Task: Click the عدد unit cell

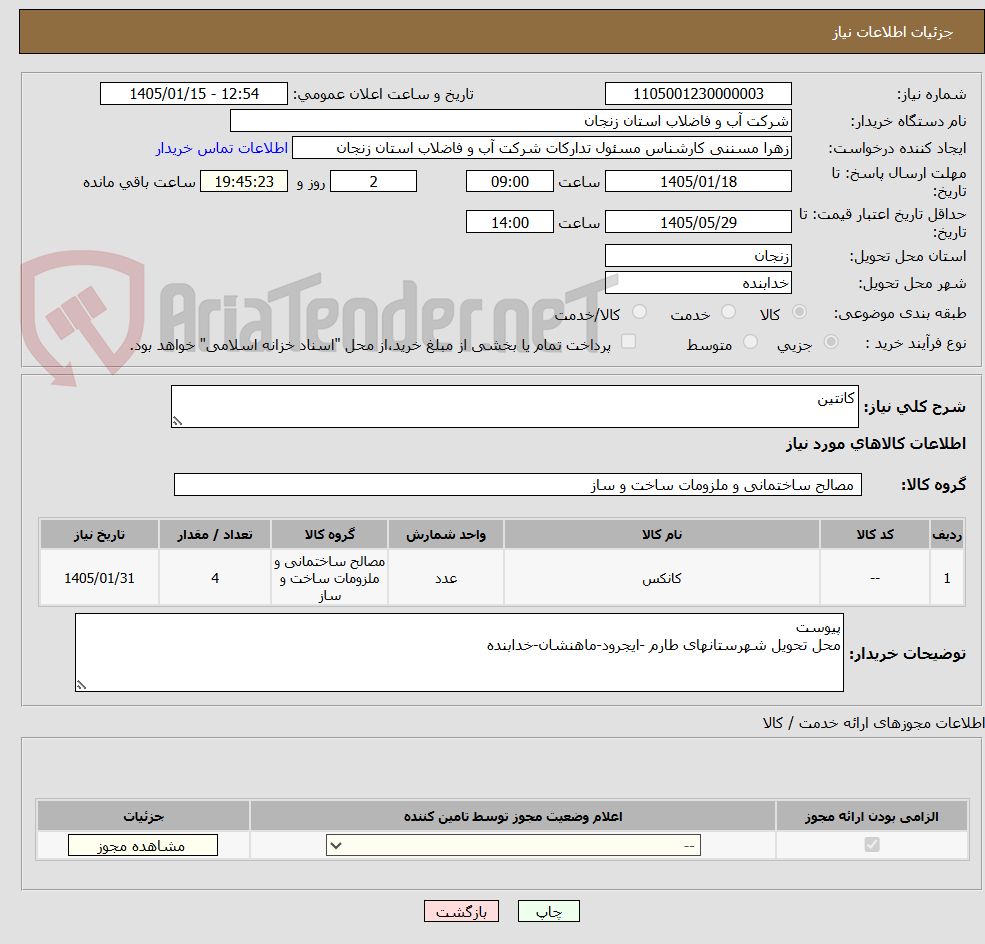Action: tap(445, 578)
